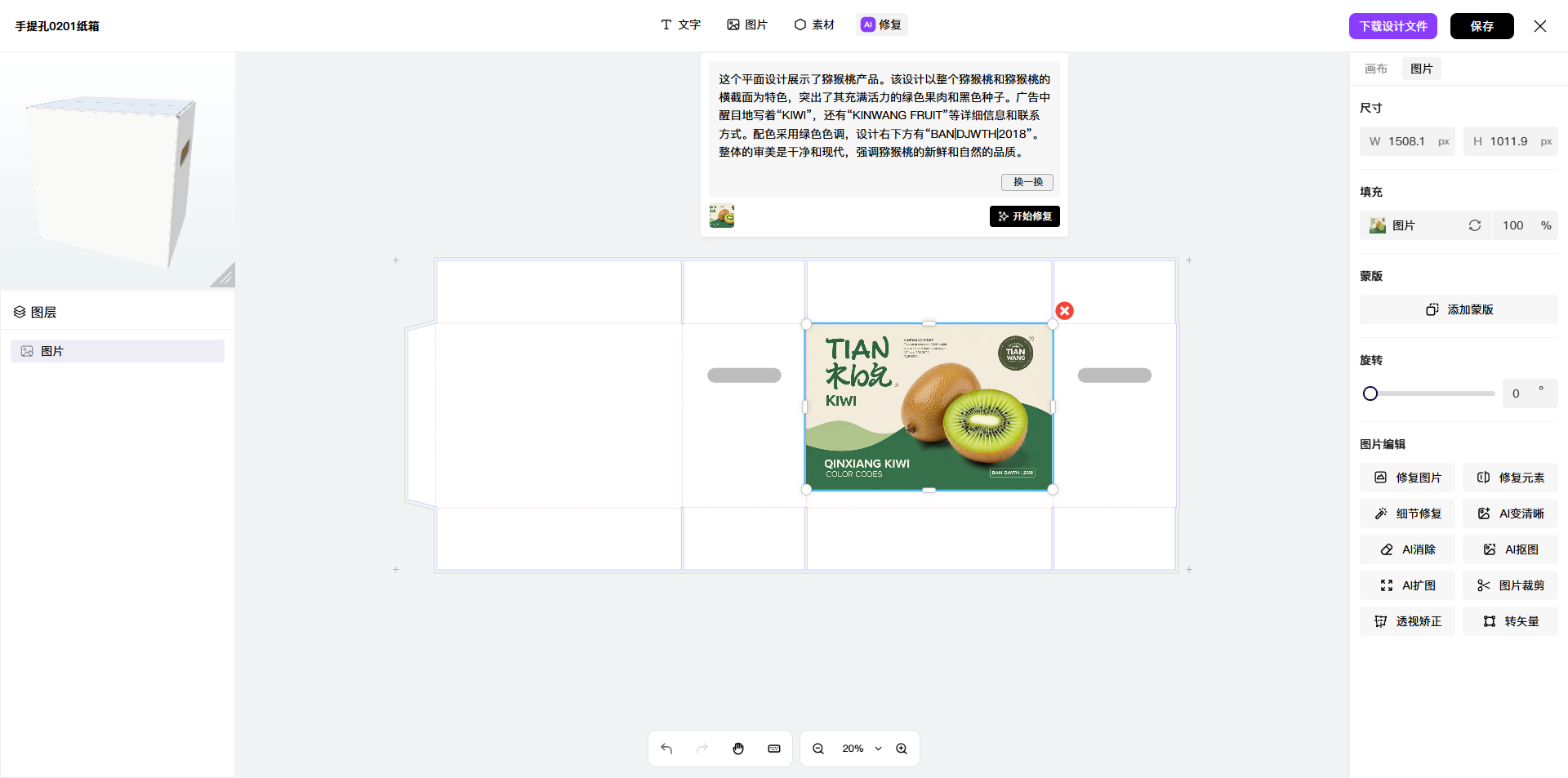Viewport: 1568px width, 778px height.
Task: Close the editor with the X icon
Action: tap(1540, 26)
